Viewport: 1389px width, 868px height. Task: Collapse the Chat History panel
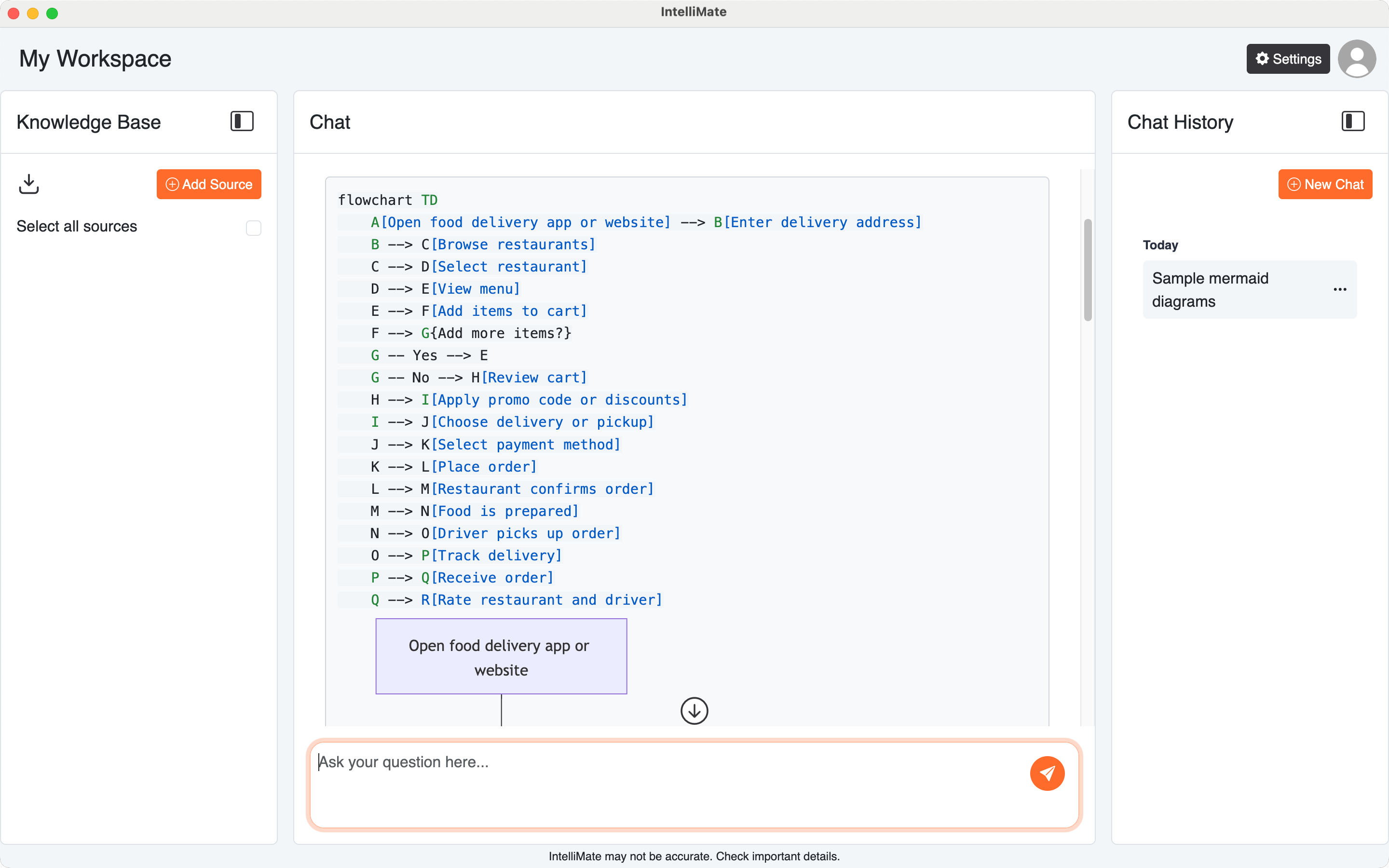pos(1352,121)
